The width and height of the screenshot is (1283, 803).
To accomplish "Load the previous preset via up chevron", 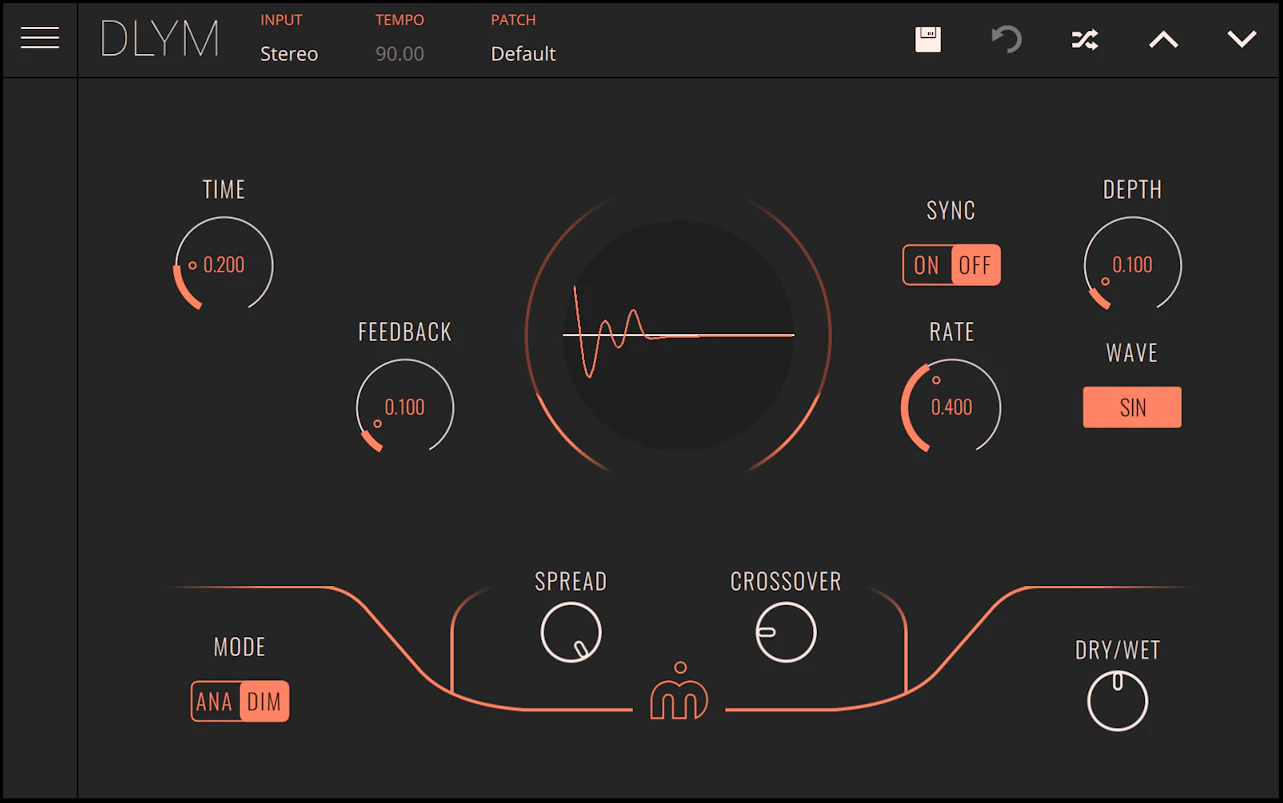I will click(x=1163, y=39).
